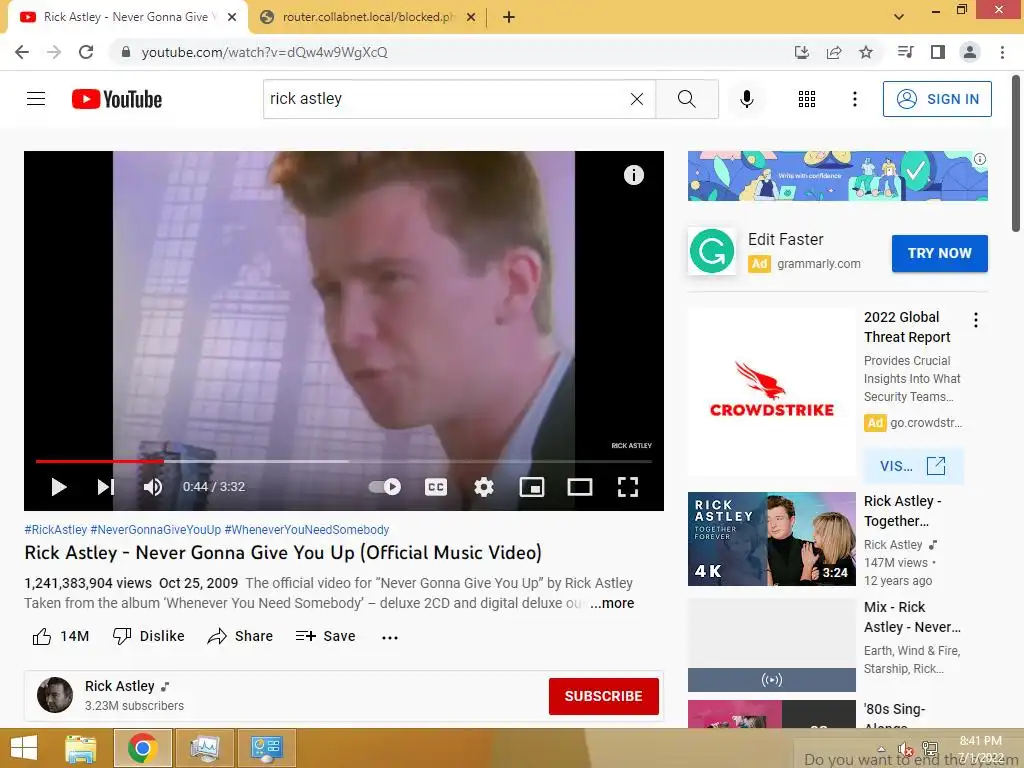Click the install app icon in address bar
The image size is (1024, 768).
coord(801,52)
